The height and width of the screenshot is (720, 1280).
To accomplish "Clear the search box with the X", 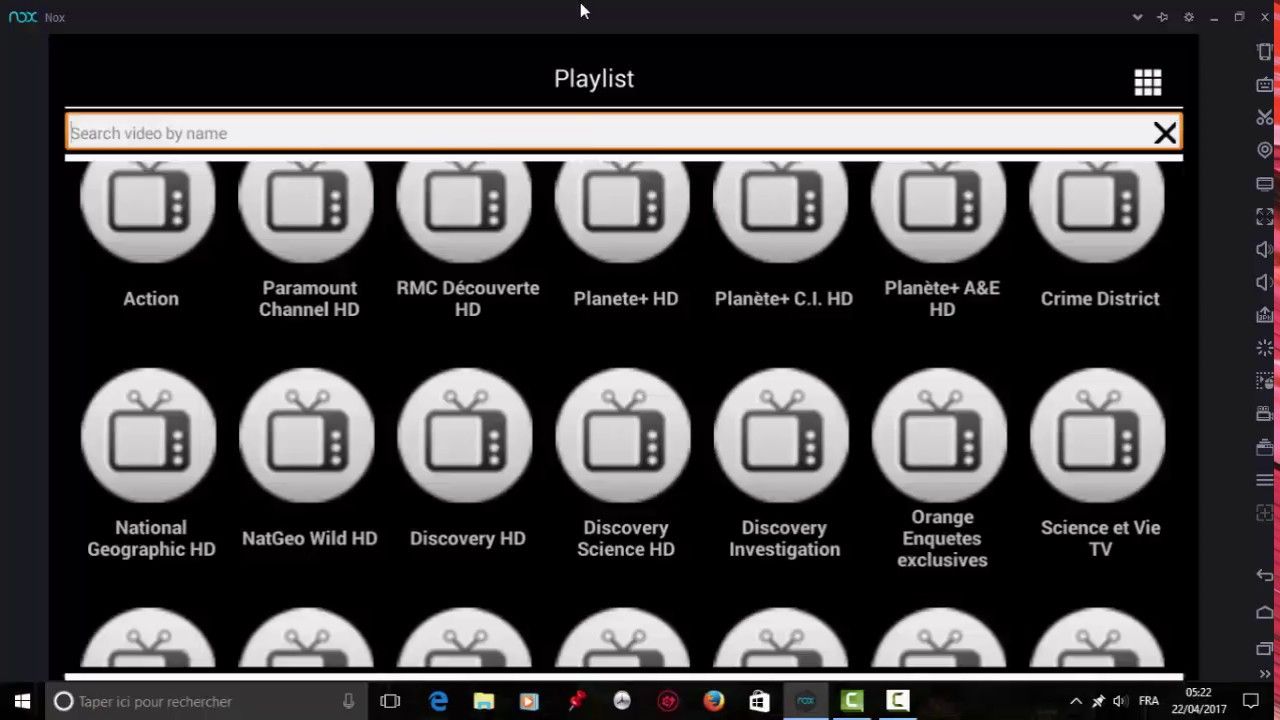I will 1165,133.
